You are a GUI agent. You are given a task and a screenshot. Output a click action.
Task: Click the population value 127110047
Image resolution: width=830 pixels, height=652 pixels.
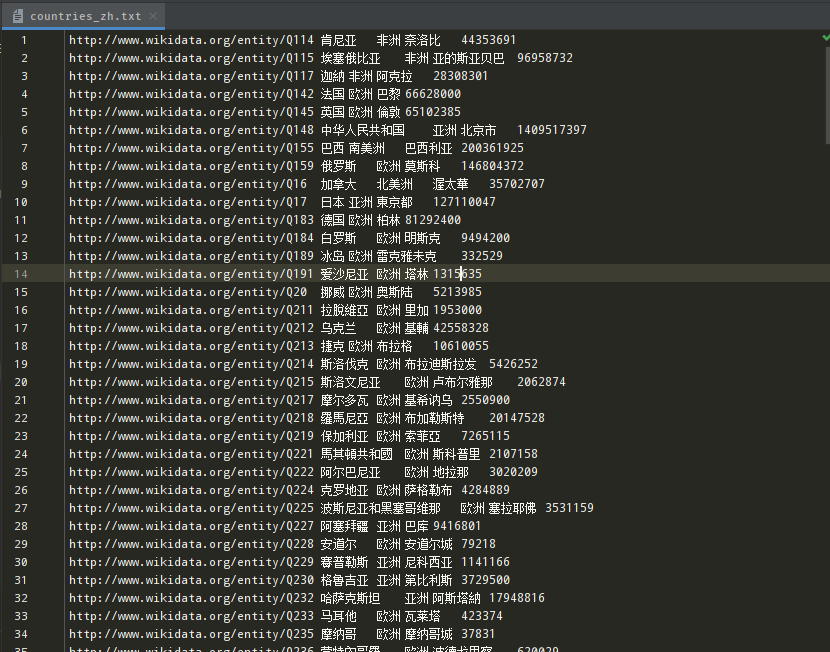pos(464,202)
